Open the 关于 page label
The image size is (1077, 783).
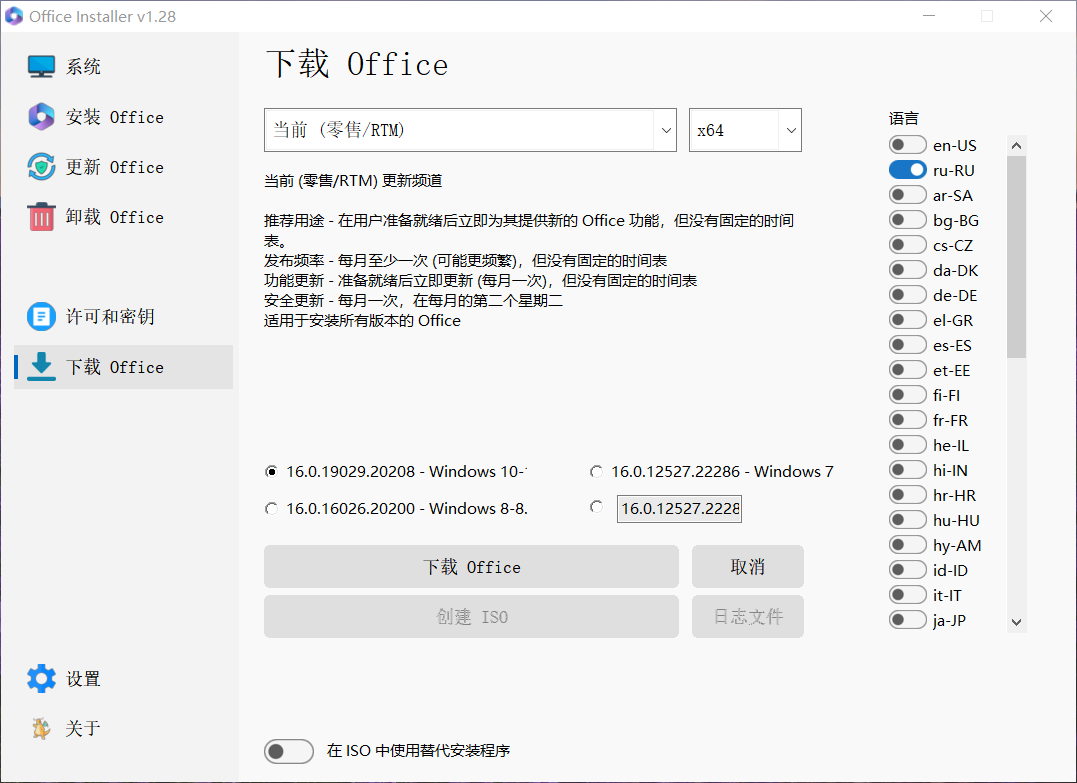point(83,729)
